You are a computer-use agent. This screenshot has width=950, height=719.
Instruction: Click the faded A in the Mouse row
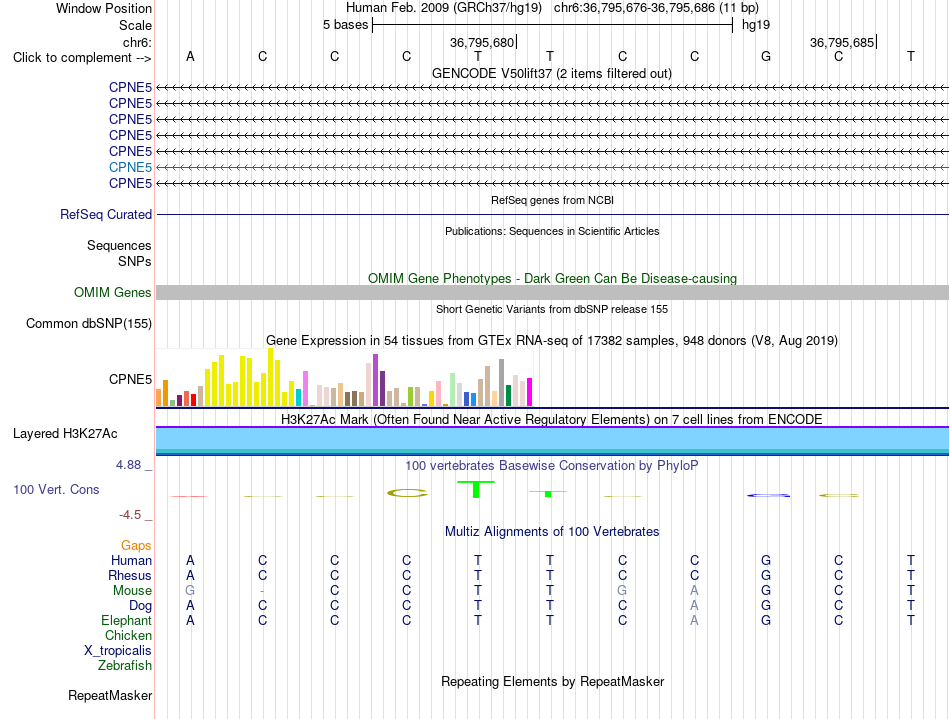pos(694,590)
